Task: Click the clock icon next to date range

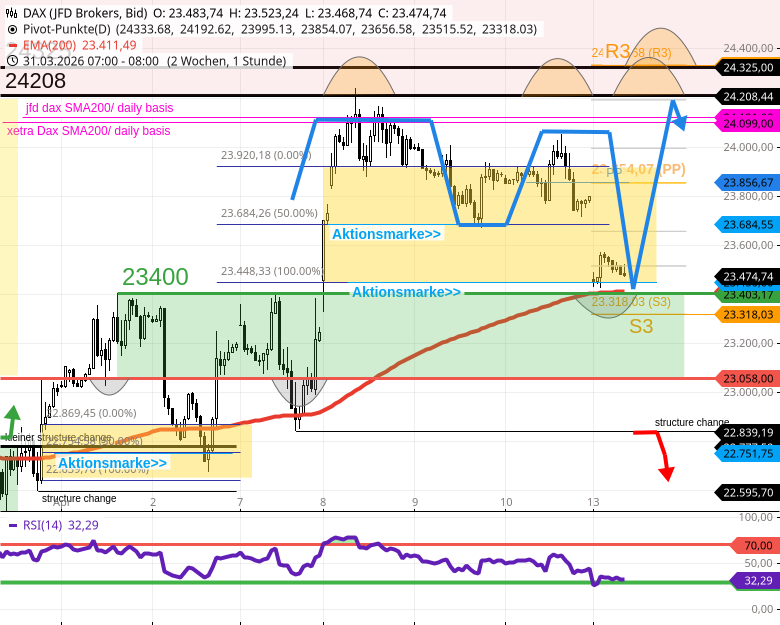Action: click(x=11, y=61)
